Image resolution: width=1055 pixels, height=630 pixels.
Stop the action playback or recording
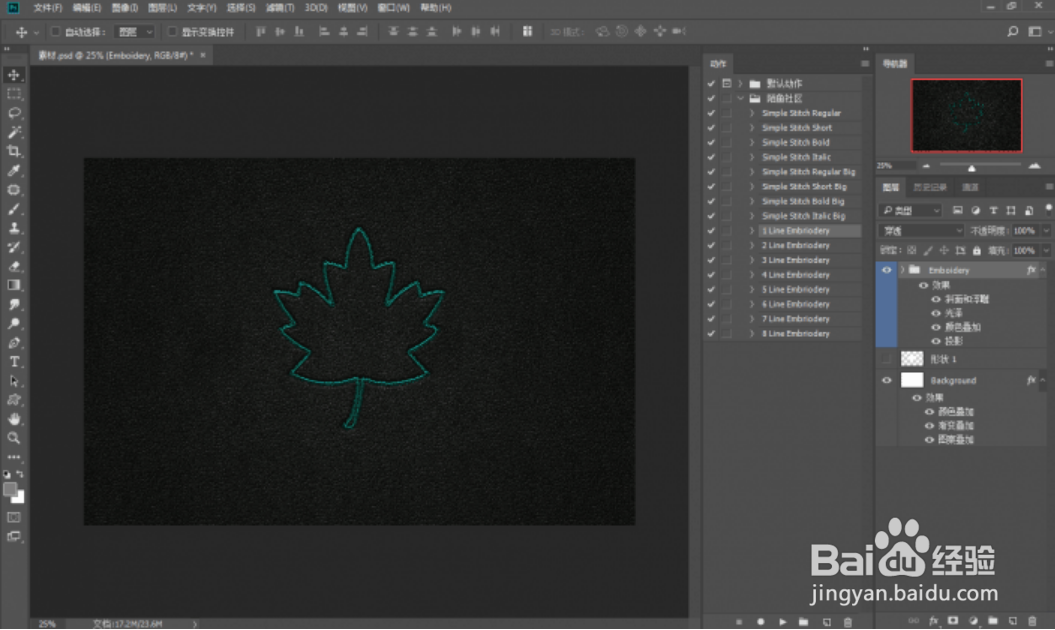coord(739,622)
